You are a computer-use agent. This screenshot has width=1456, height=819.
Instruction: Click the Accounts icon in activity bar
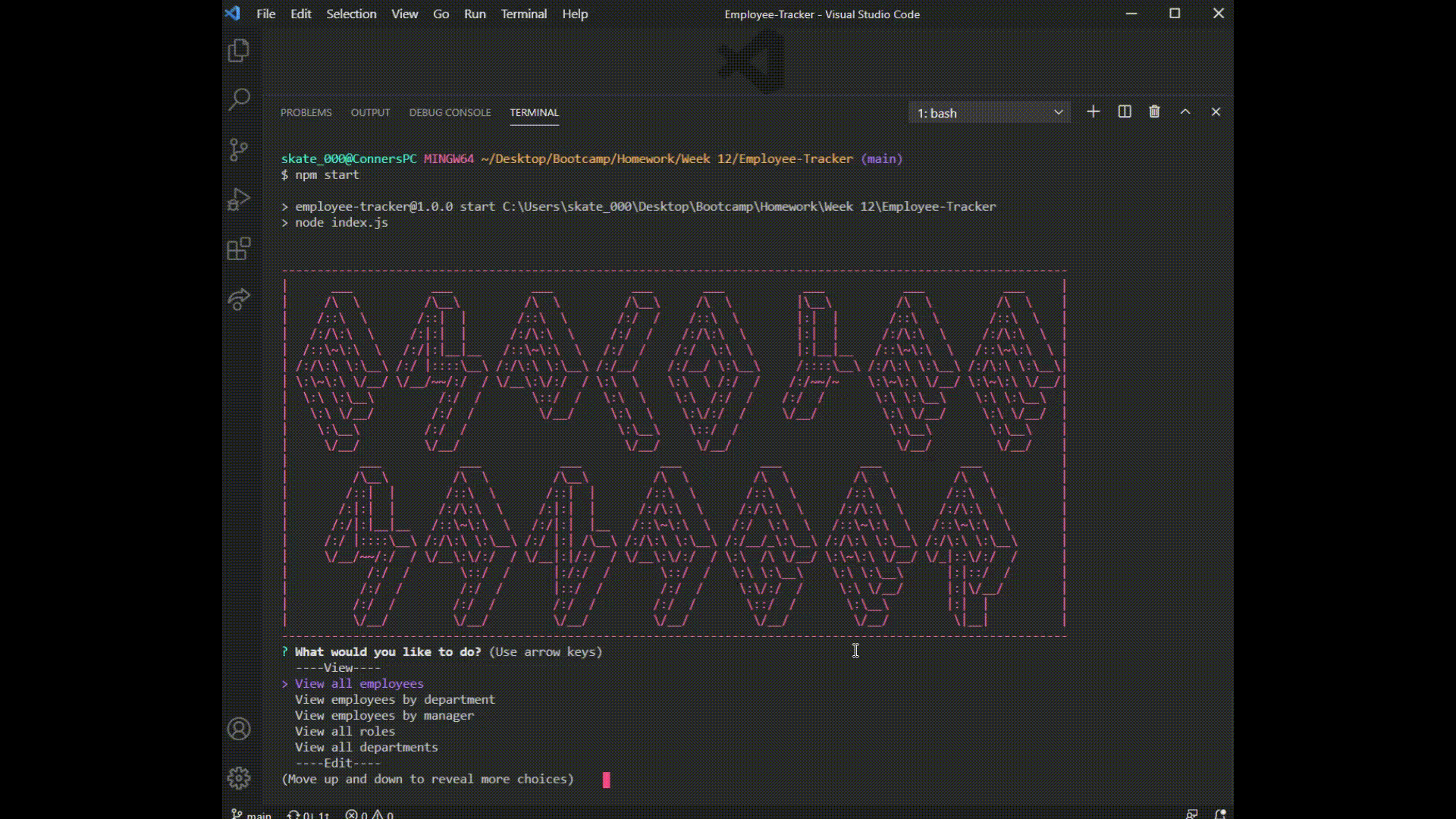(x=239, y=729)
